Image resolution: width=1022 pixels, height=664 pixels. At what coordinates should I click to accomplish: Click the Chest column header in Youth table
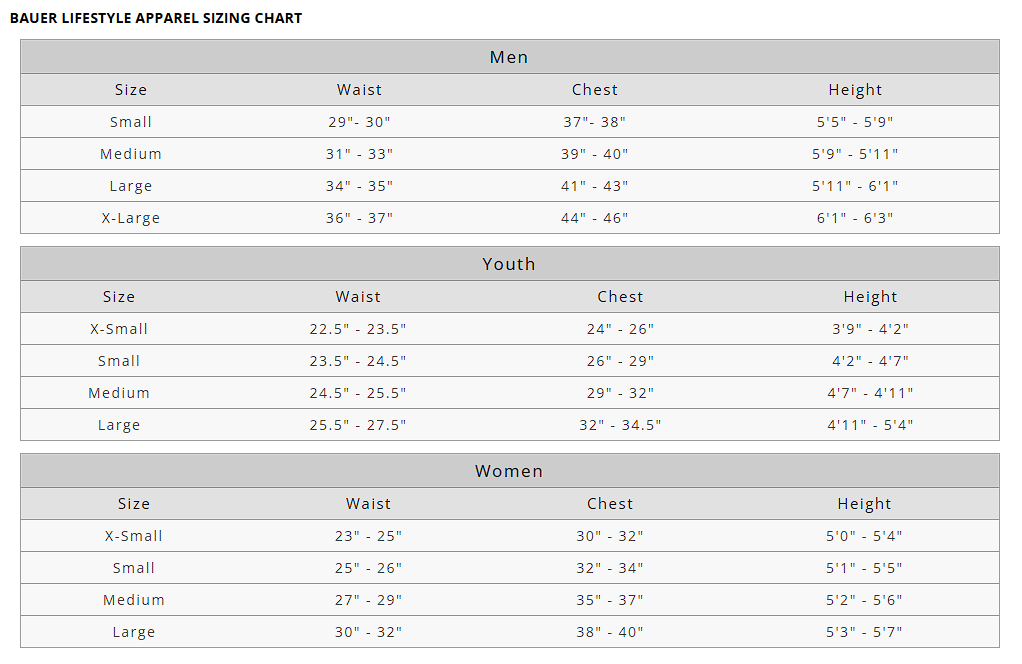coord(620,297)
